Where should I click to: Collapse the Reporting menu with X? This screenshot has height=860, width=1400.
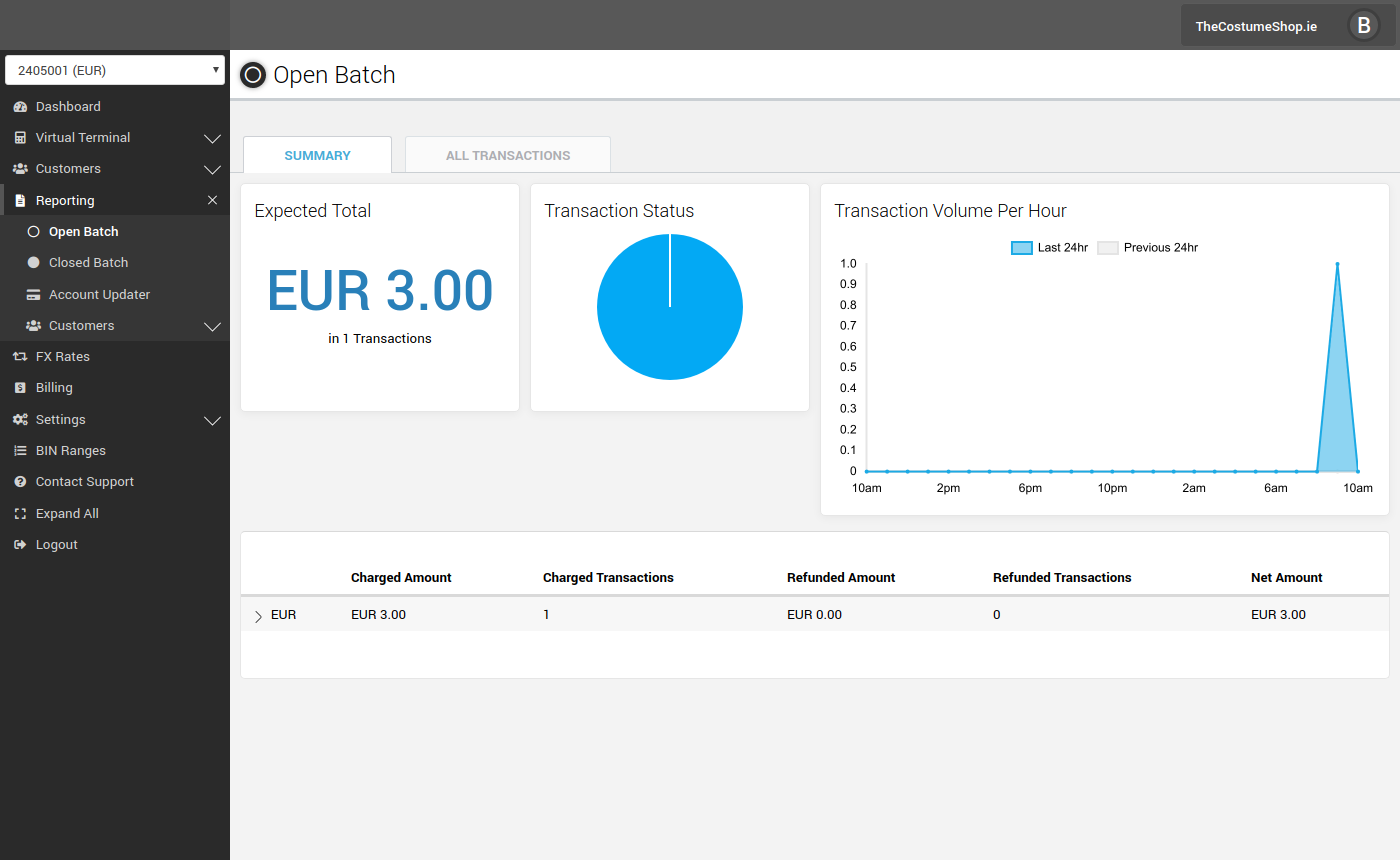212,201
